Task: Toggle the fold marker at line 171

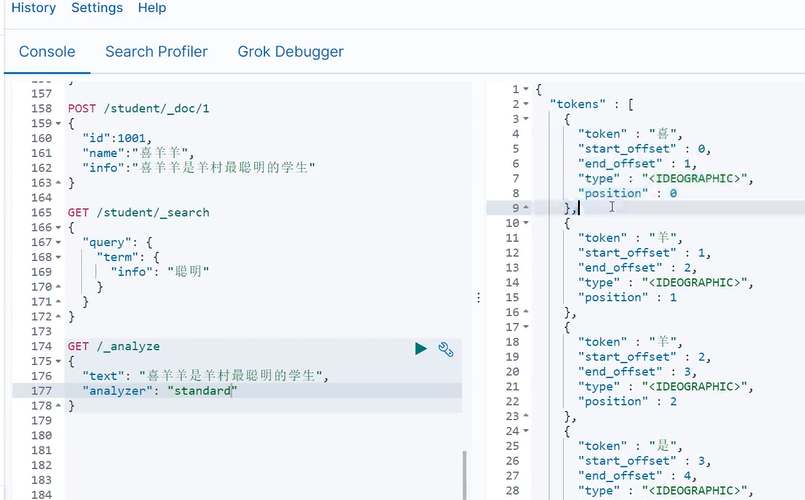Action: (58, 301)
